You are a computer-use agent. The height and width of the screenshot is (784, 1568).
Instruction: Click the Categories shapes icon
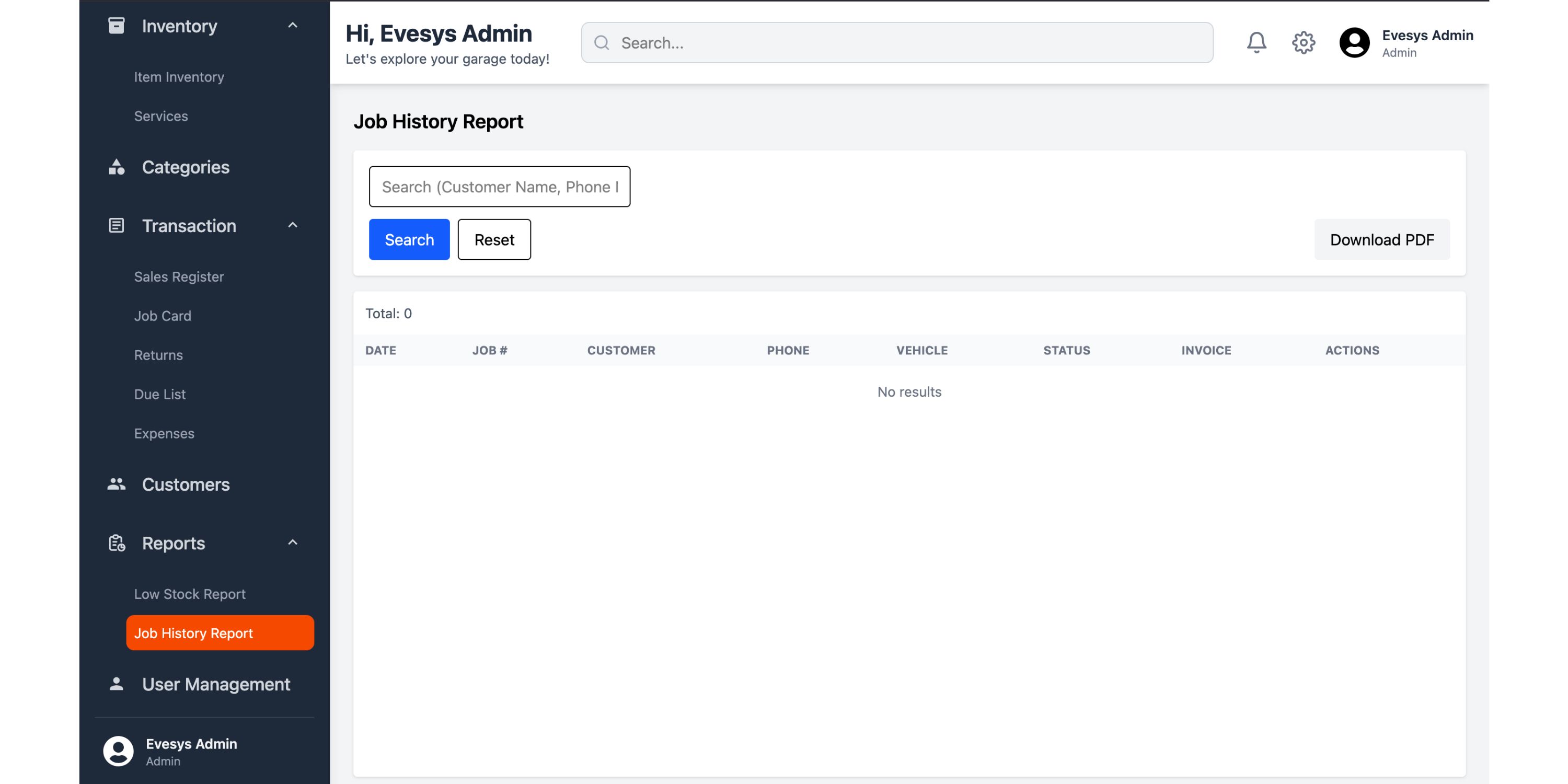tap(116, 167)
